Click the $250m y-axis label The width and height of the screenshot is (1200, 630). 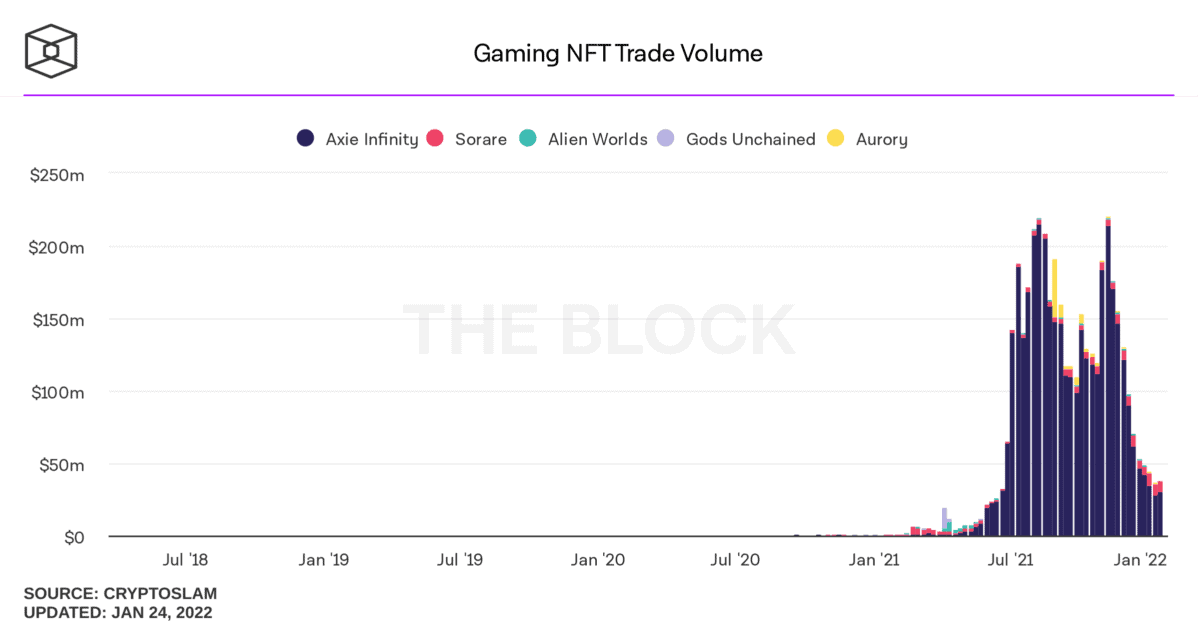click(x=59, y=175)
